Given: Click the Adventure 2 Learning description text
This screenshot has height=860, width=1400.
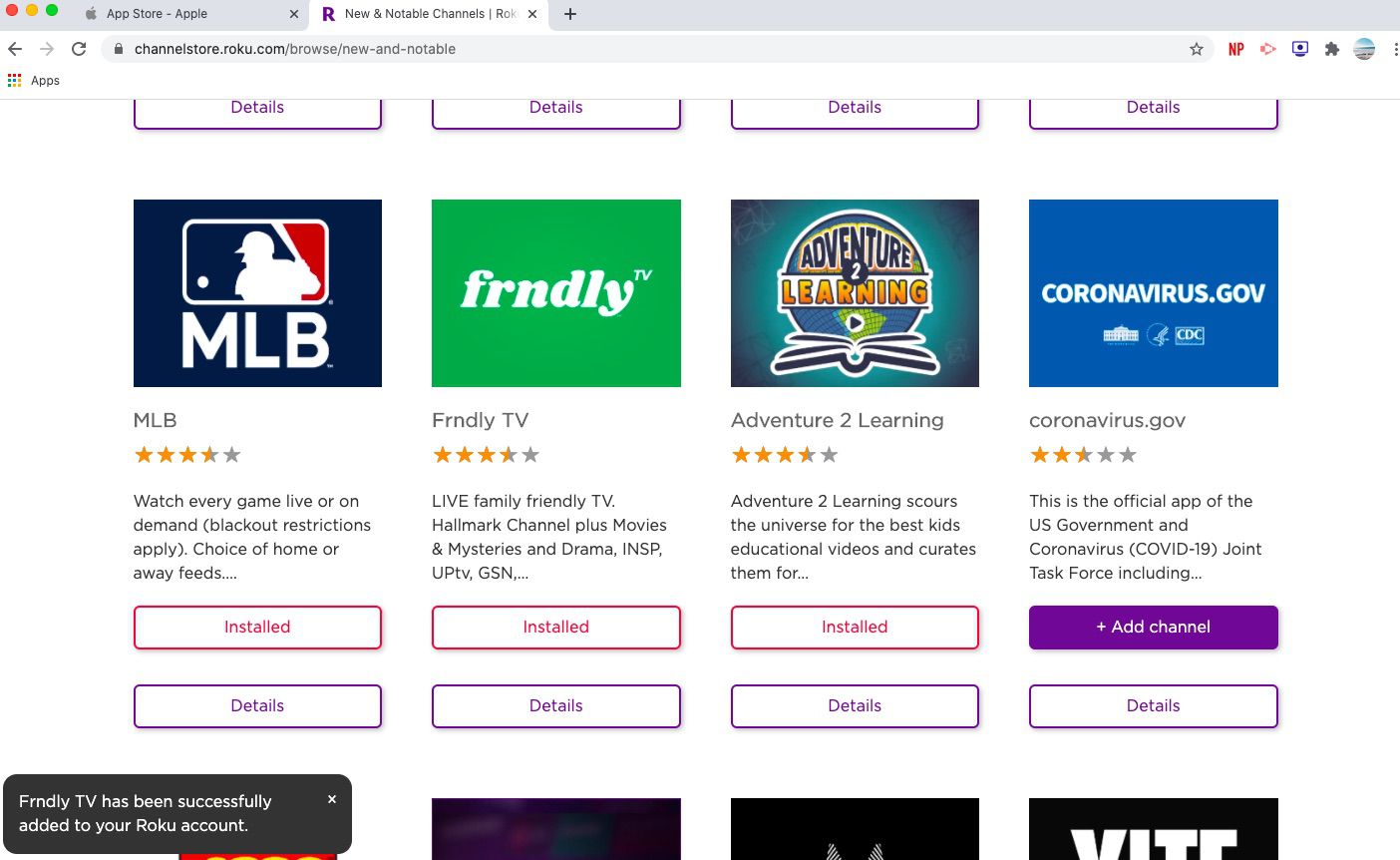Looking at the screenshot, I should (854, 537).
